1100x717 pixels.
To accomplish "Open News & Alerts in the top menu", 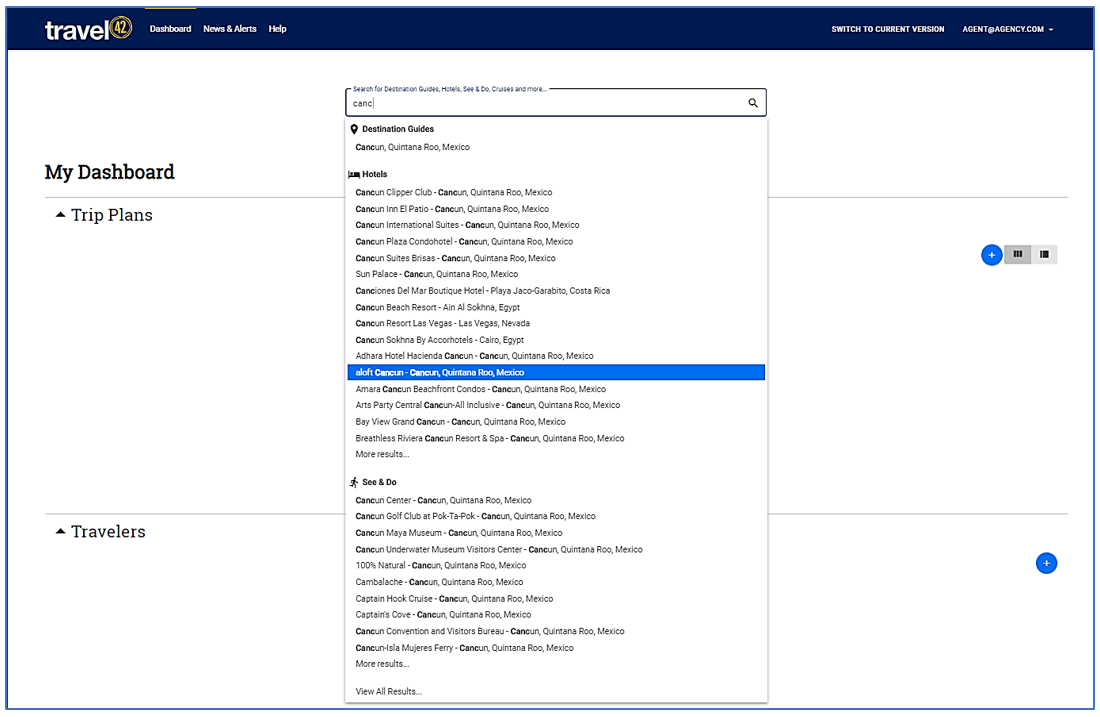I will (x=230, y=29).
